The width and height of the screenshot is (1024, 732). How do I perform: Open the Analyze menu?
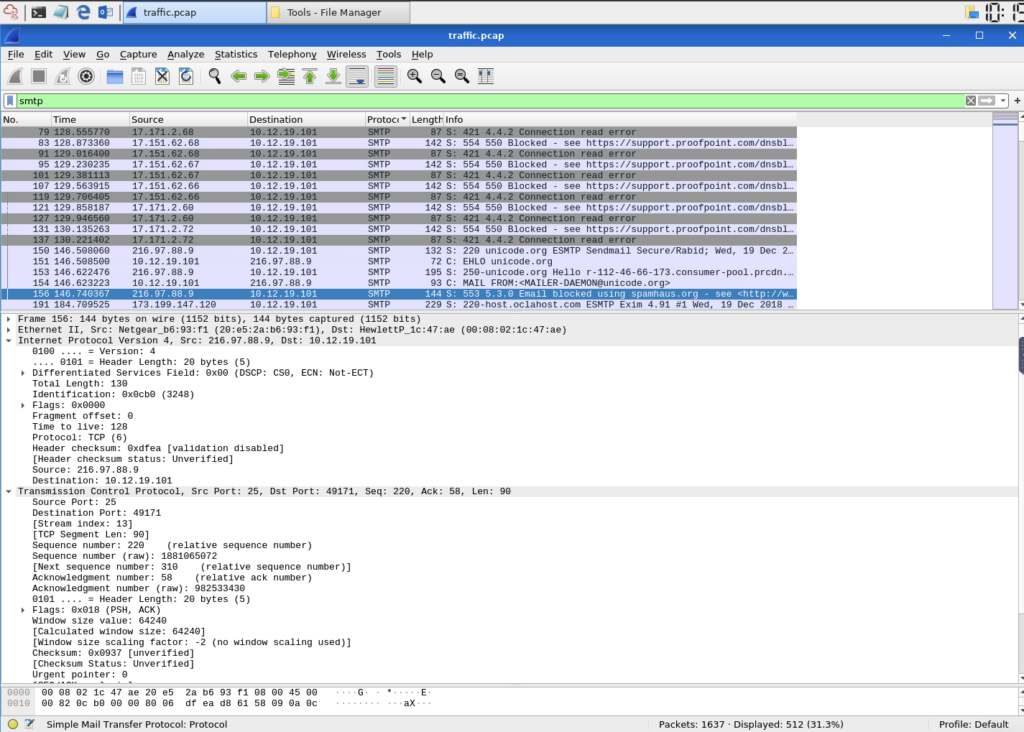(x=185, y=54)
